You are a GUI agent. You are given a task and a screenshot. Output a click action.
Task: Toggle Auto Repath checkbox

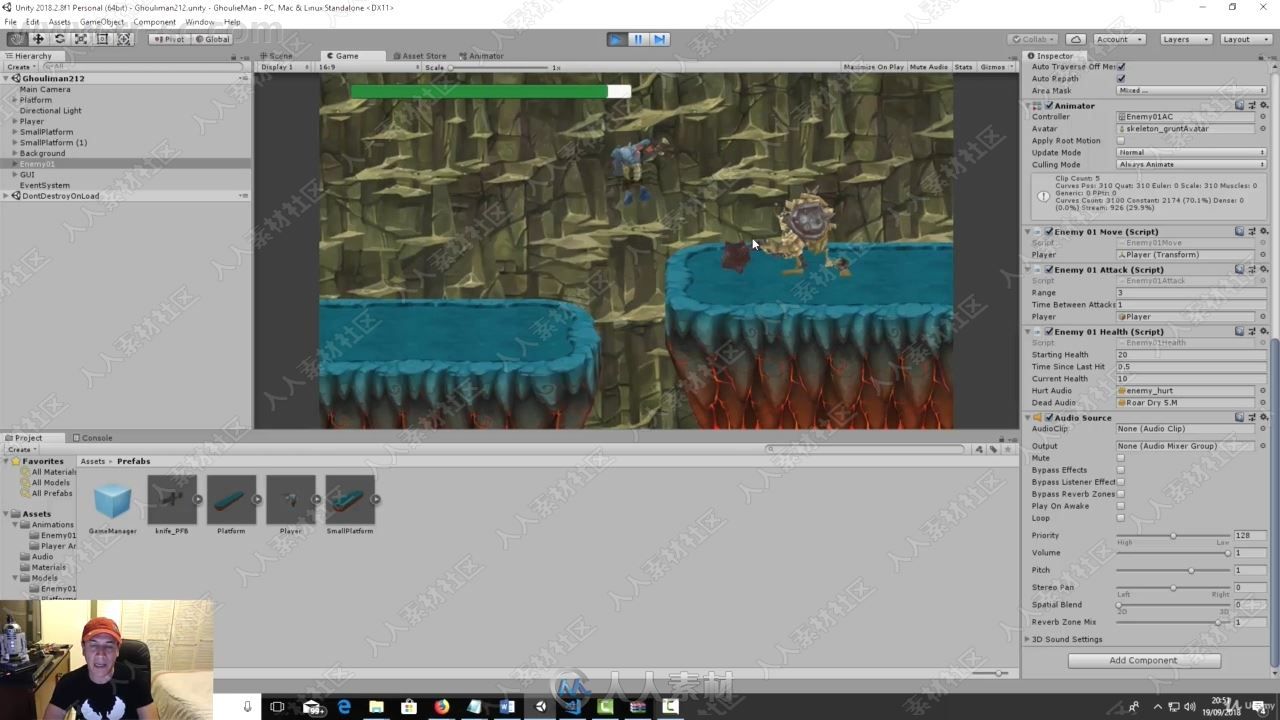pos(1121,79)
